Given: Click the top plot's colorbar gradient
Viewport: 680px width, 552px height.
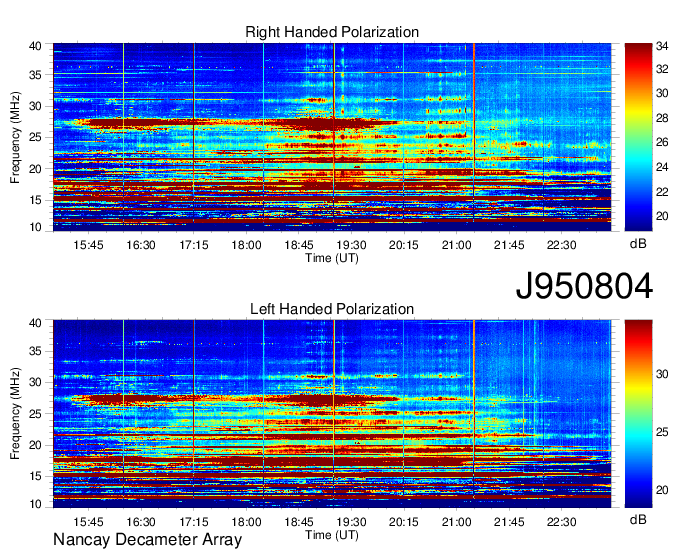Looking at the screenshot, I should click(x=638, y=137).
